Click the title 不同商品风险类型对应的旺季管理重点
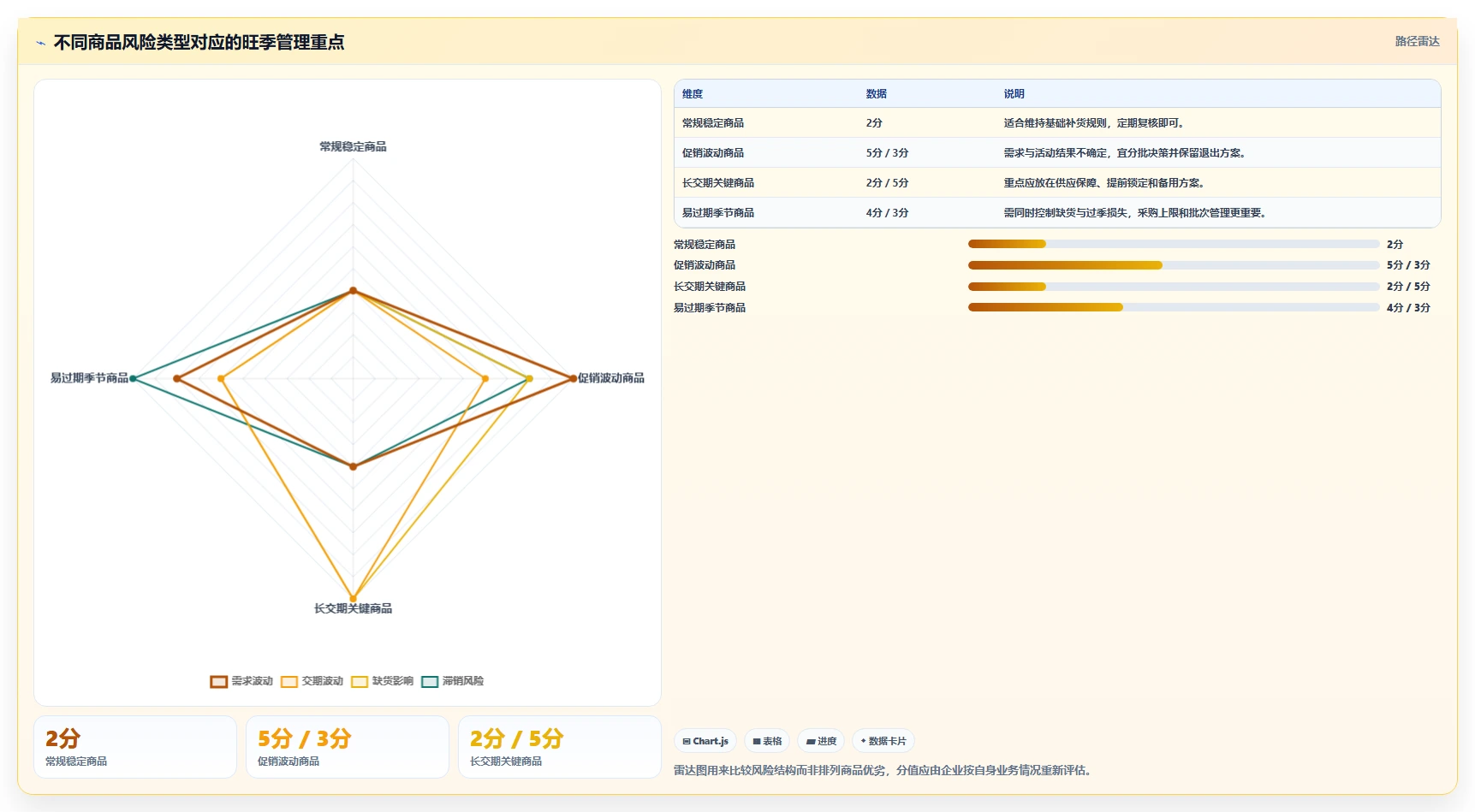This screenshot has height=812, width=1475. [199, 42]
